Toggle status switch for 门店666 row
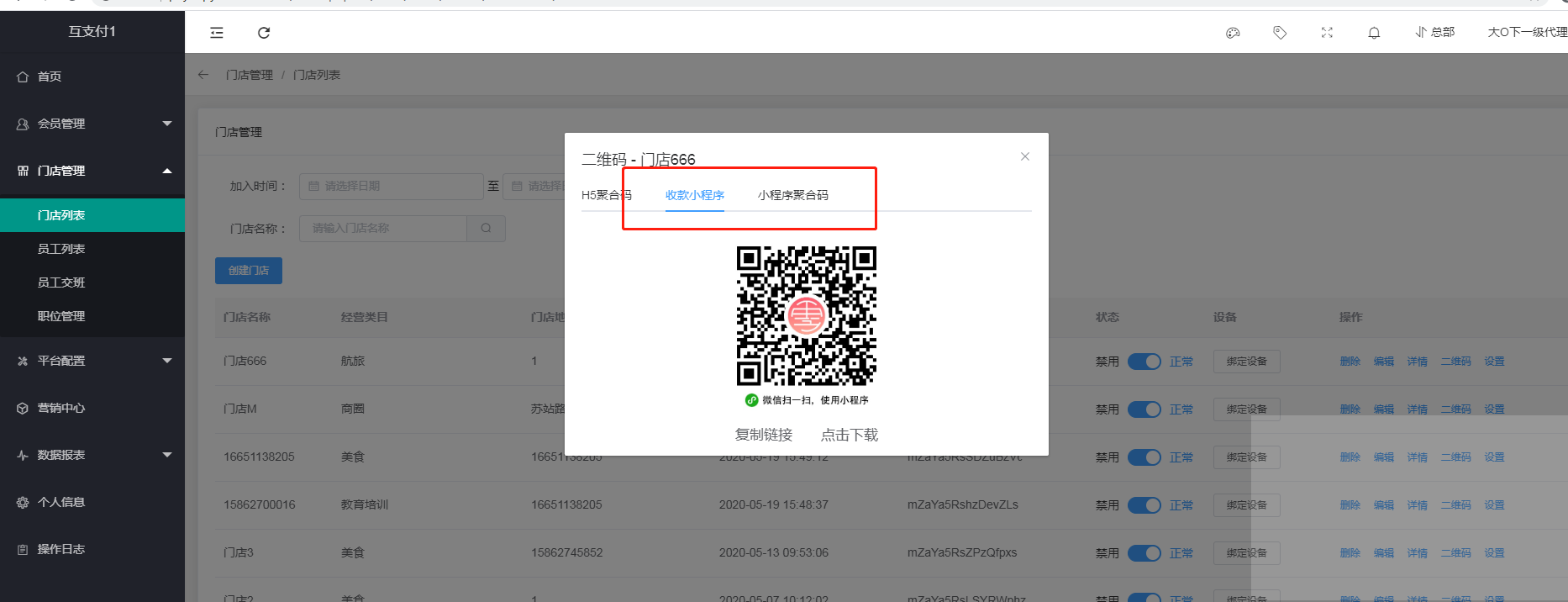Image resolution: width=1568 pixels, height=602 pixels. [x=1144, y=362]
